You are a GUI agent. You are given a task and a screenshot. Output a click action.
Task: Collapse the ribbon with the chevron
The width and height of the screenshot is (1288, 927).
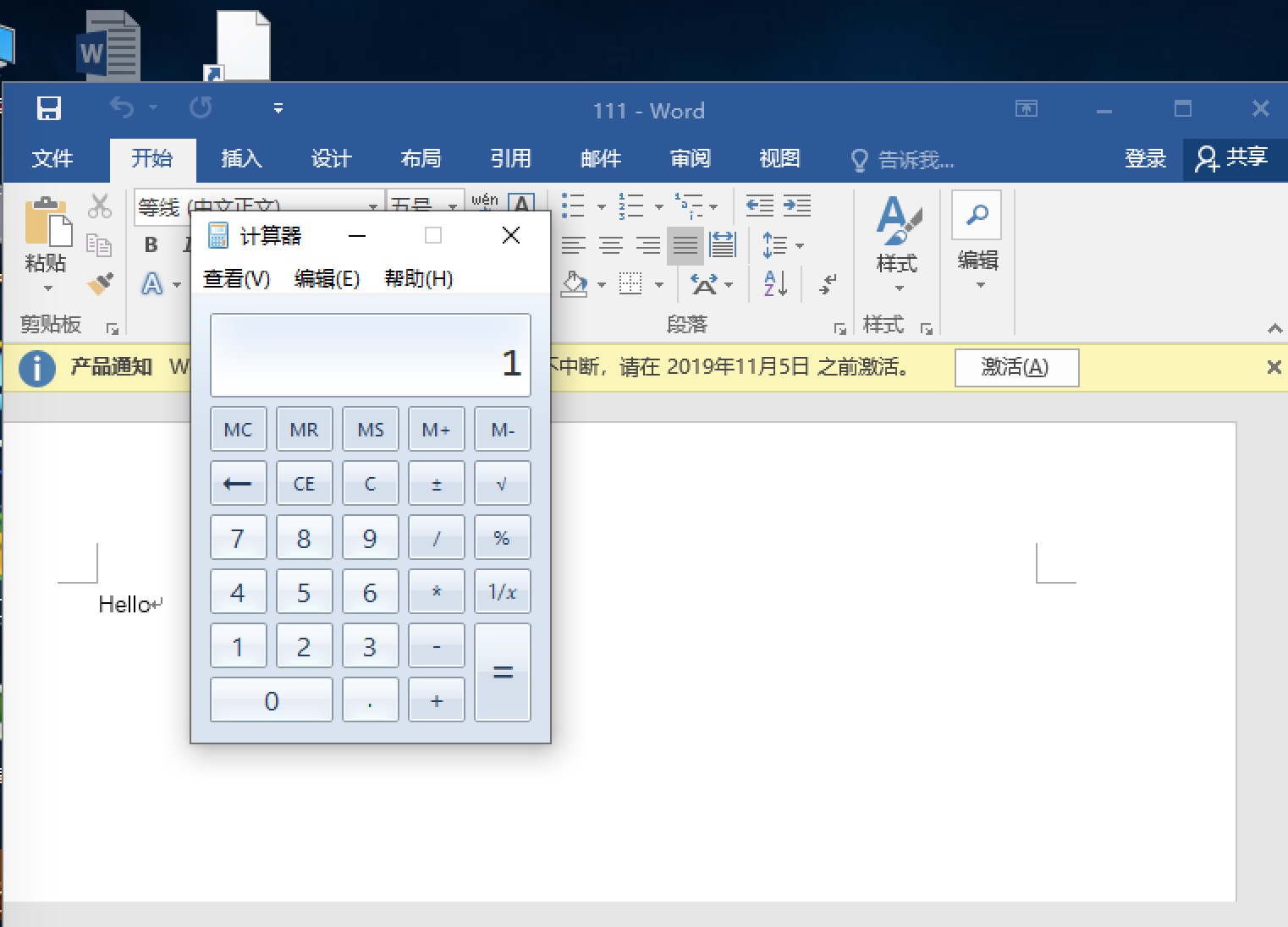click(x=1274, y=328)
